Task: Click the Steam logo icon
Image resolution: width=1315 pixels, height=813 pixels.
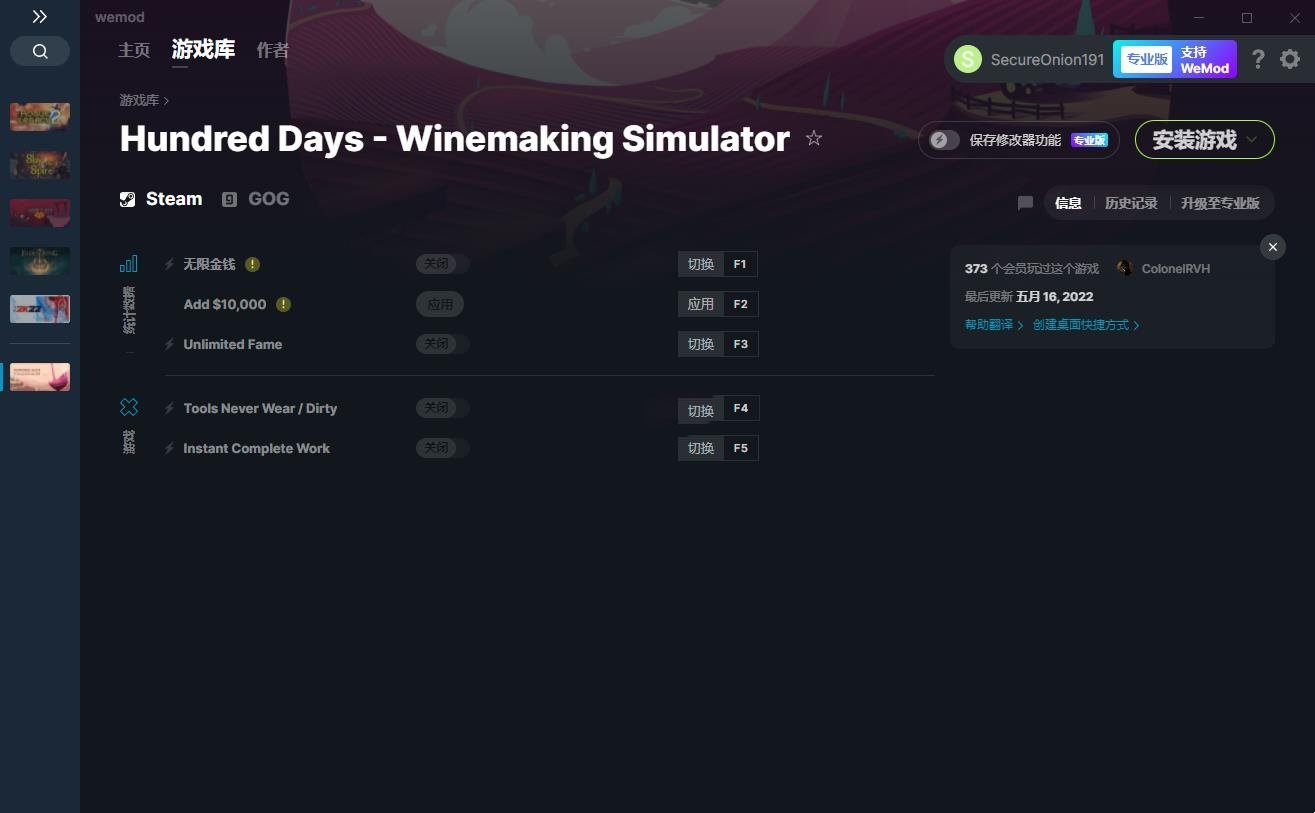Action: point(127,199)
